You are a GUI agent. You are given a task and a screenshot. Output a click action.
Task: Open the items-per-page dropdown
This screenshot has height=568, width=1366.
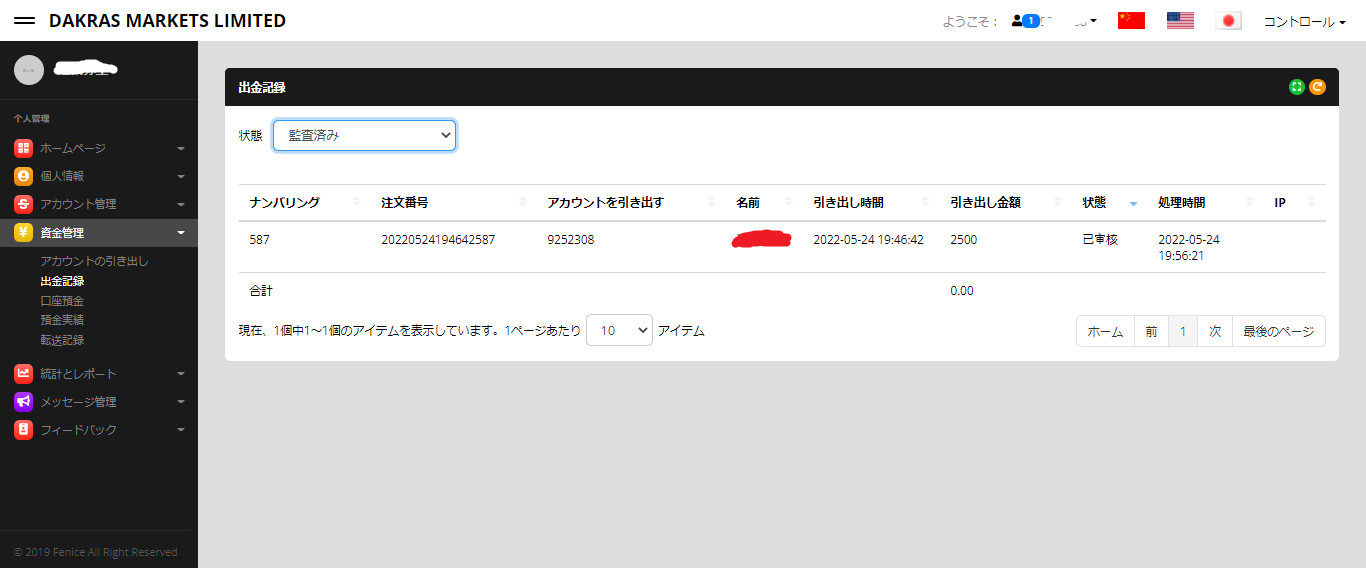tap(619, 331)
